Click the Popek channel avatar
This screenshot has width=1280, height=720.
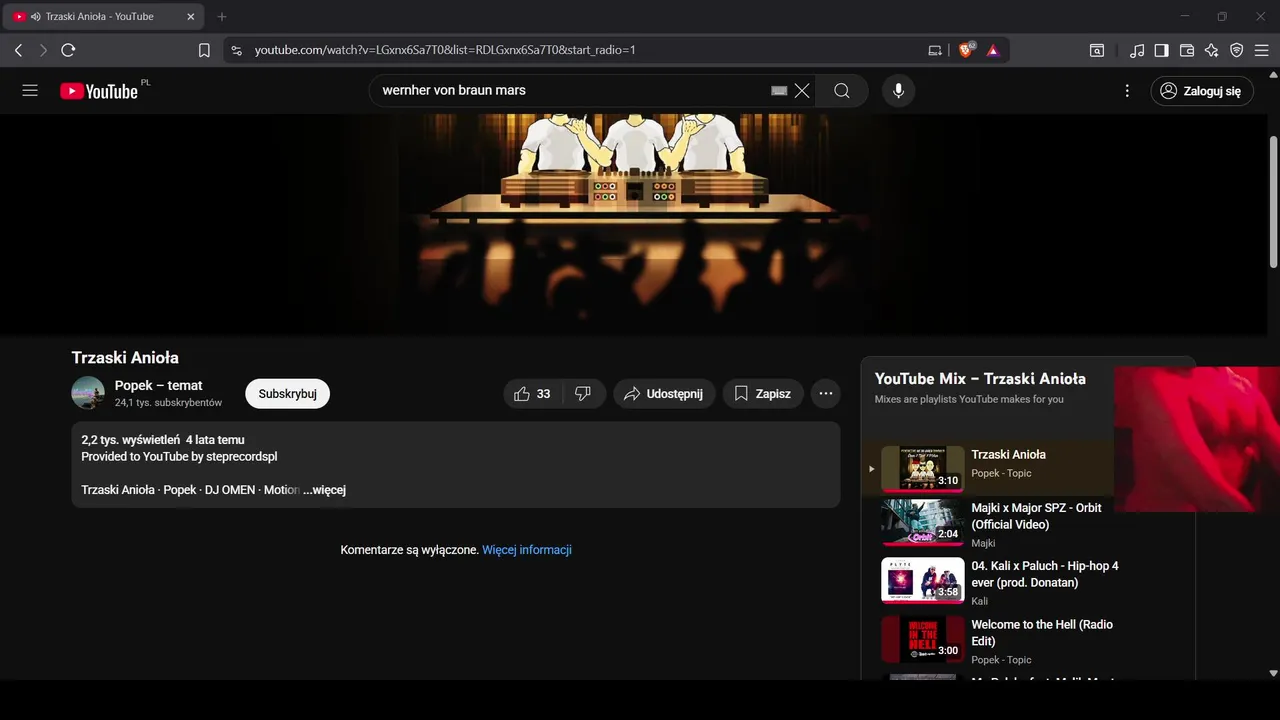pos(88,393)
